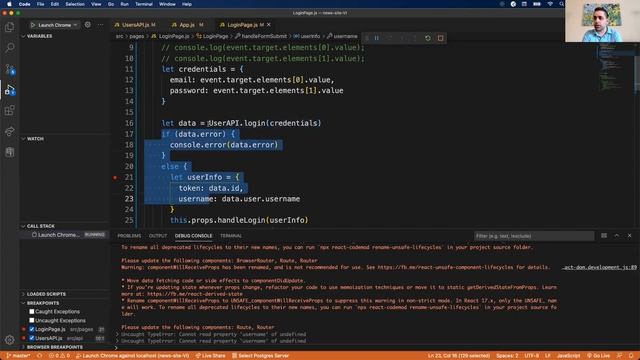Open the Terminal menu in the menu bar

click(144, 4)
